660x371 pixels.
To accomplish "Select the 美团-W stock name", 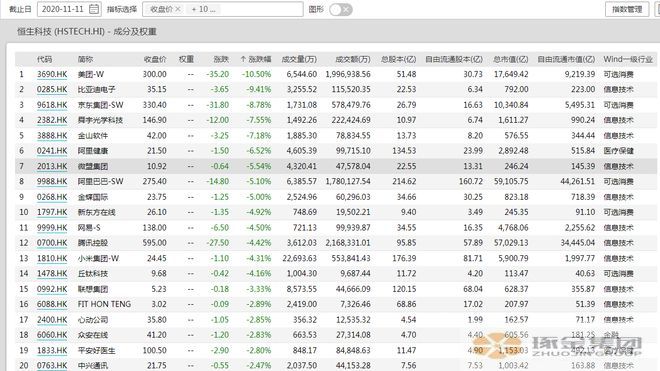I will pyautogui.click(x=90, y=74).
